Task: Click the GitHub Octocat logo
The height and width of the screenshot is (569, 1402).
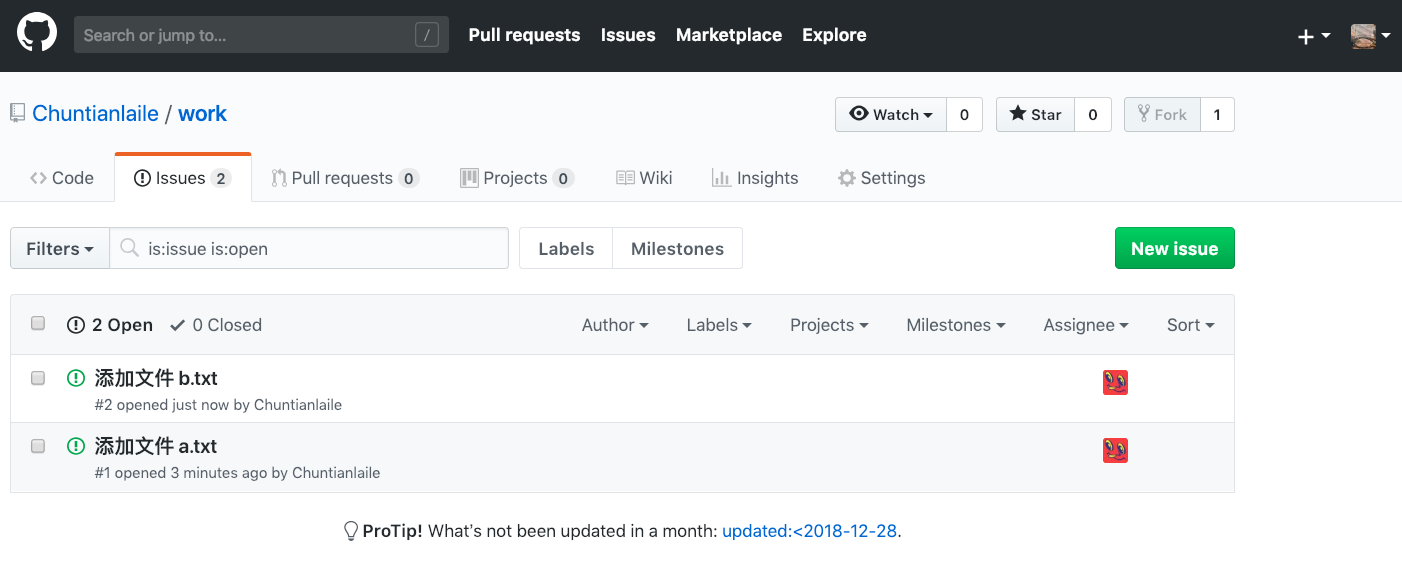Action: click(37, 35)
